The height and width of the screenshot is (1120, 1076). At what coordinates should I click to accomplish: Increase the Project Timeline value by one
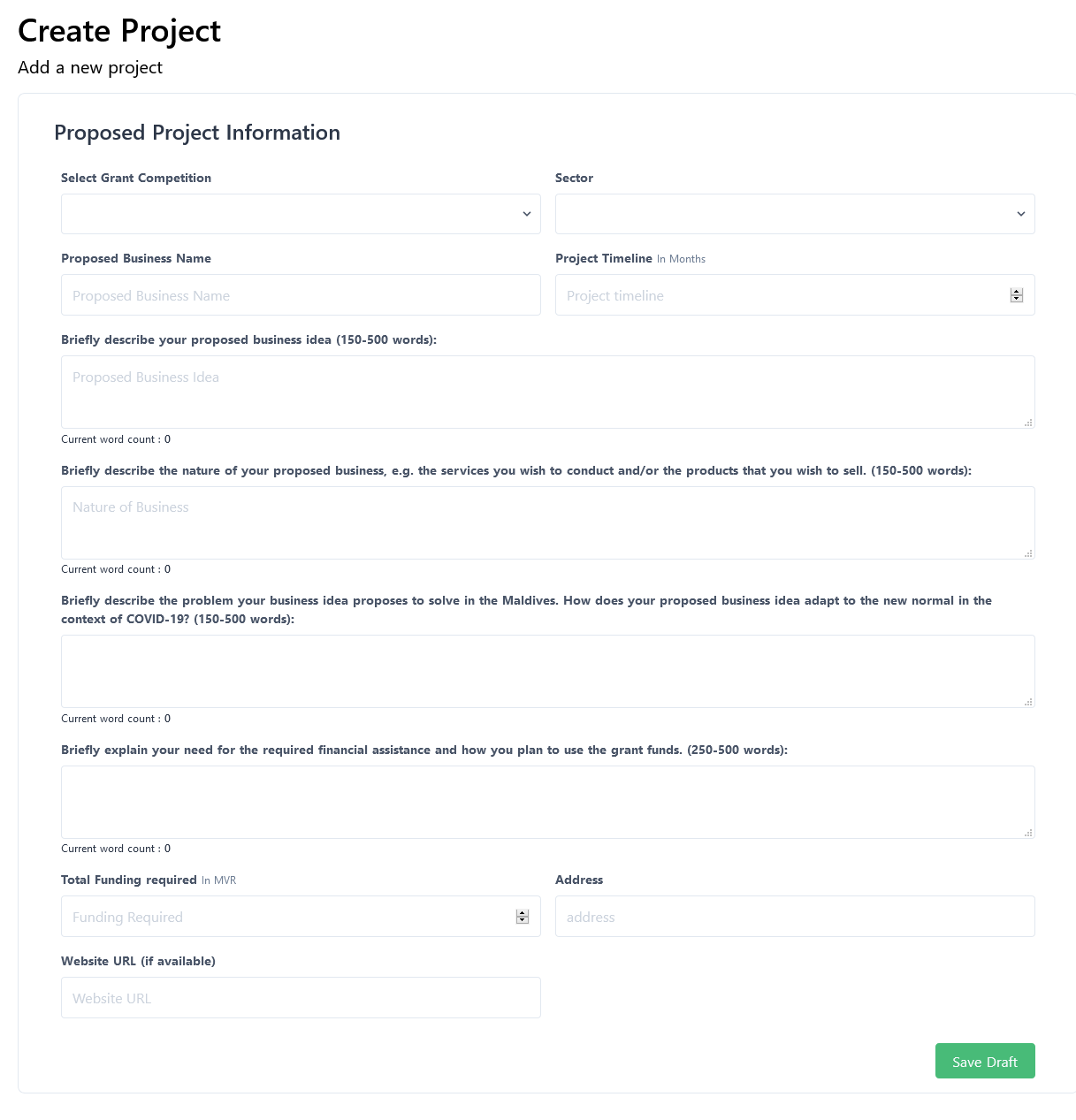tap(1017, 292)
